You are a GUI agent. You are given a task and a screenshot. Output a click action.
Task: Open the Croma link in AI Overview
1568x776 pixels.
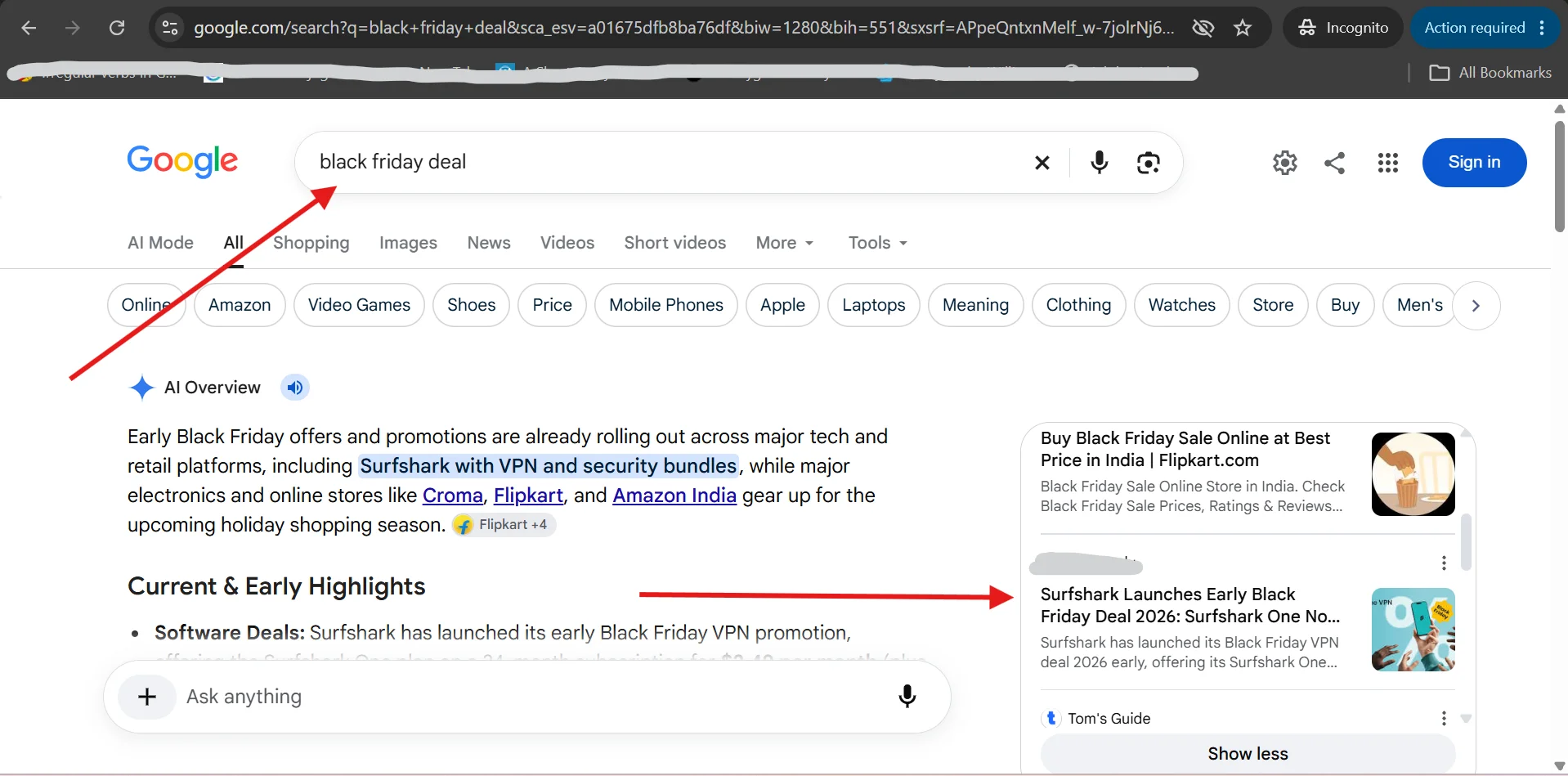coord(453,496)
